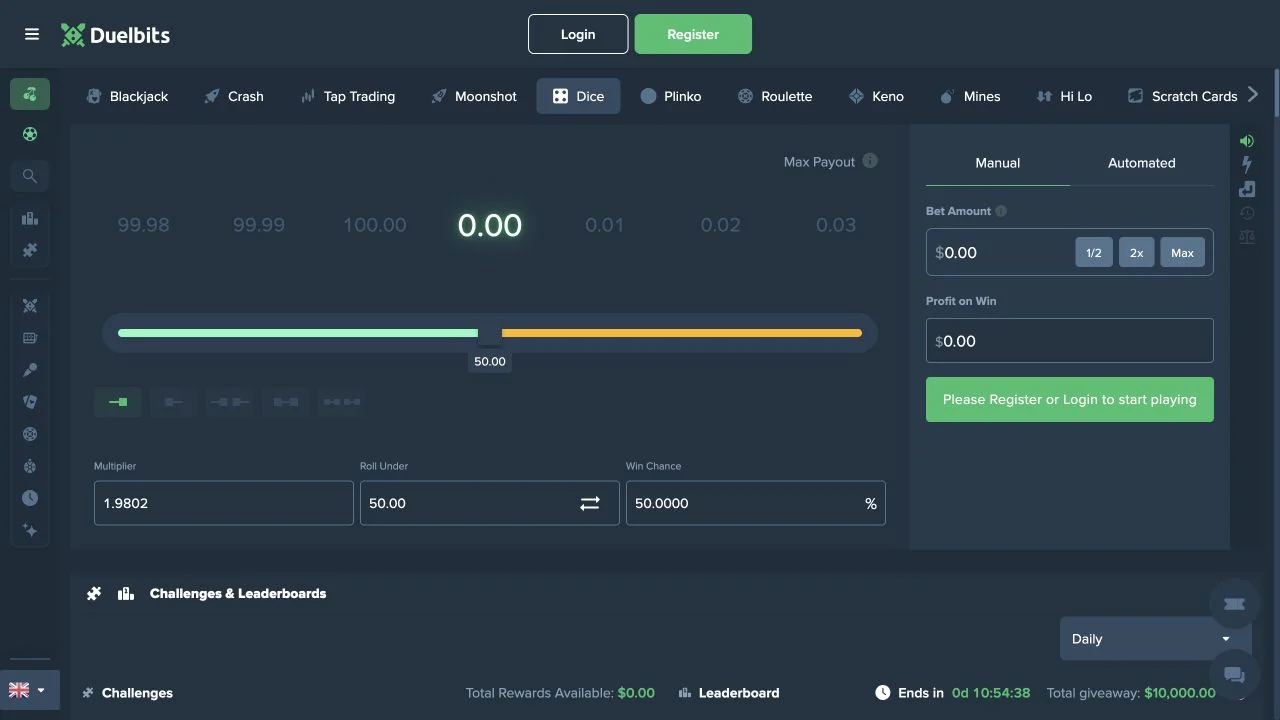Open search from the sidebar magnifier
Image resolution: width=1280 pixels, height=720 pixels.
coord(30,176)
